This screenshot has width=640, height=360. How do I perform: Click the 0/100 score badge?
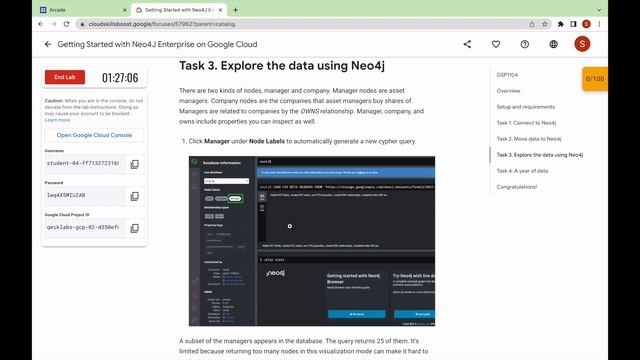[595, 79]
